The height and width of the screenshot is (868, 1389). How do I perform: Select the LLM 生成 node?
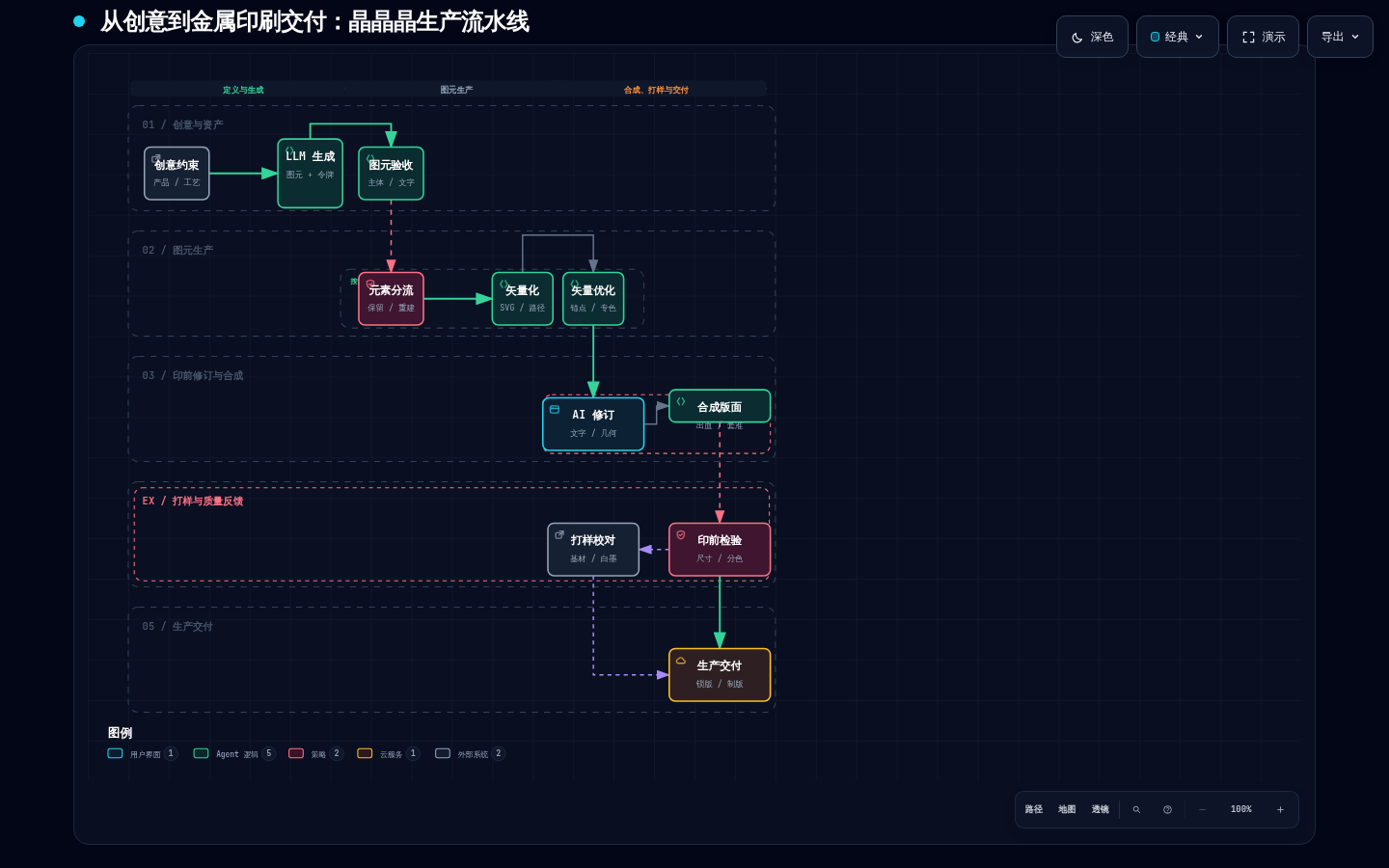310,174
